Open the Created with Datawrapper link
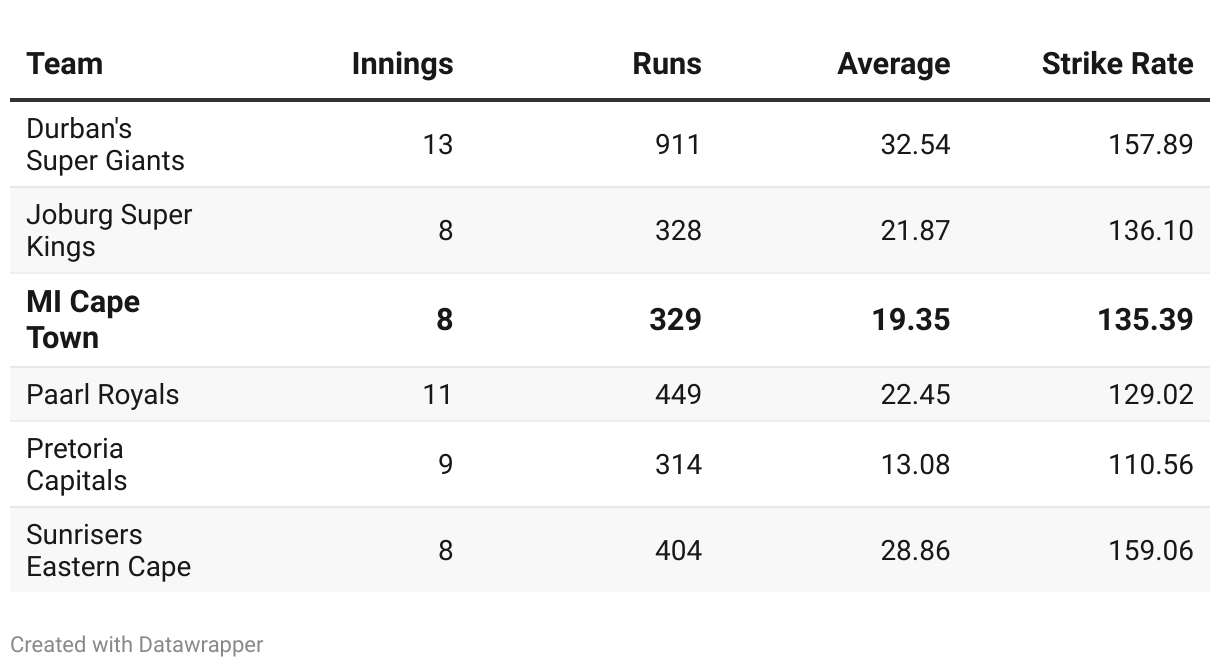 click(137, 645)
